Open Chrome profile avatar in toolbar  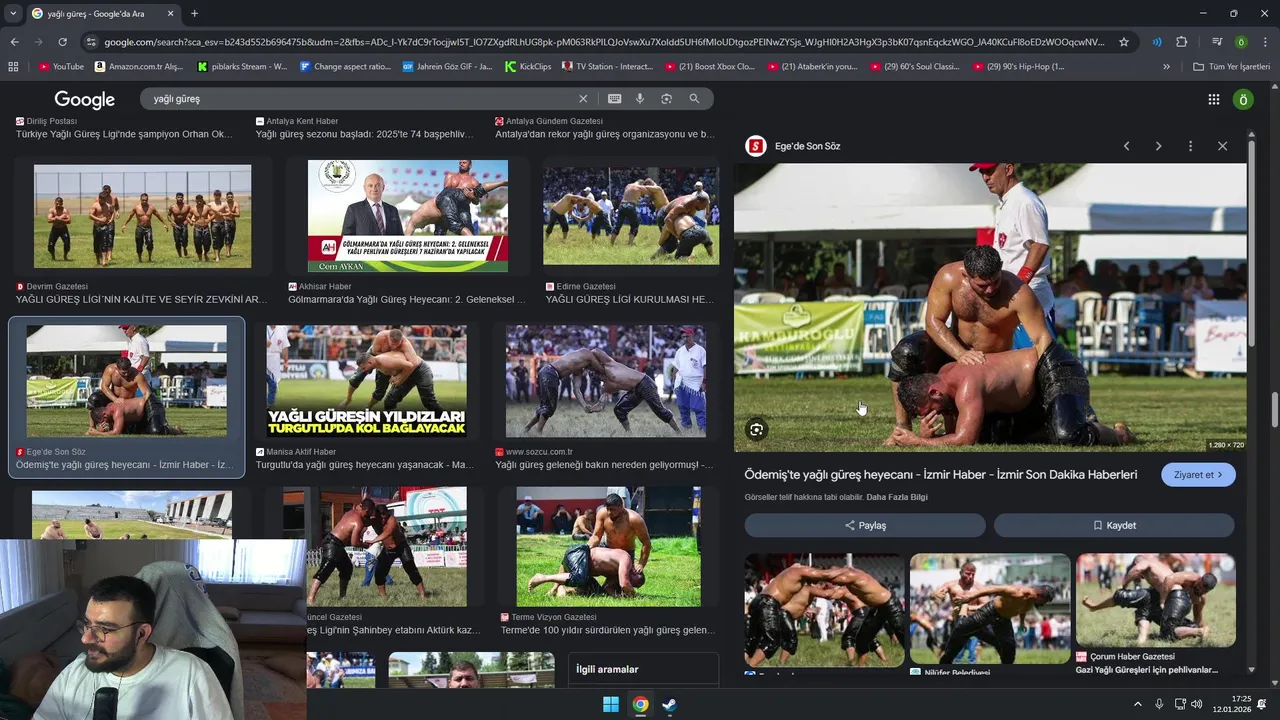click(x=1241, y=42)
